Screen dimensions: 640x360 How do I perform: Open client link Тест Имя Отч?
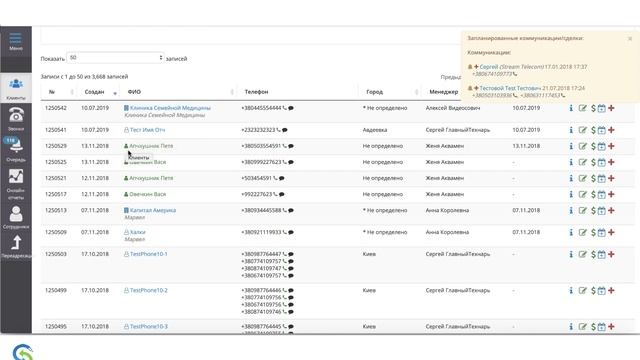tap(147, 130)
